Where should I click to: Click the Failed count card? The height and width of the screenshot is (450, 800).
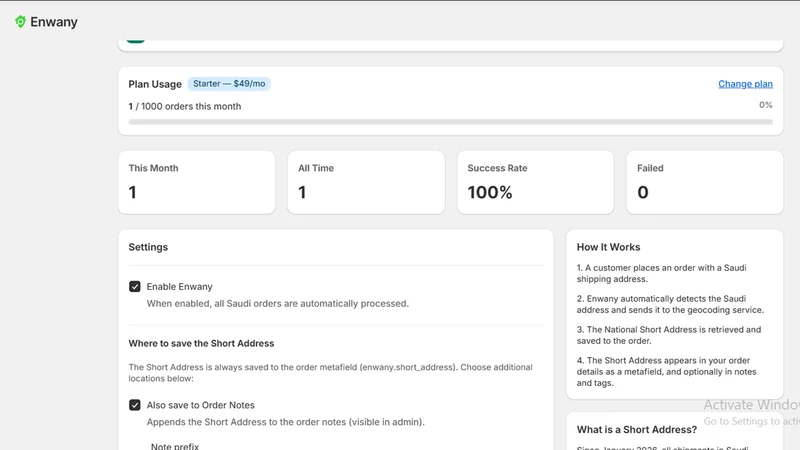[x=705, y=182]
